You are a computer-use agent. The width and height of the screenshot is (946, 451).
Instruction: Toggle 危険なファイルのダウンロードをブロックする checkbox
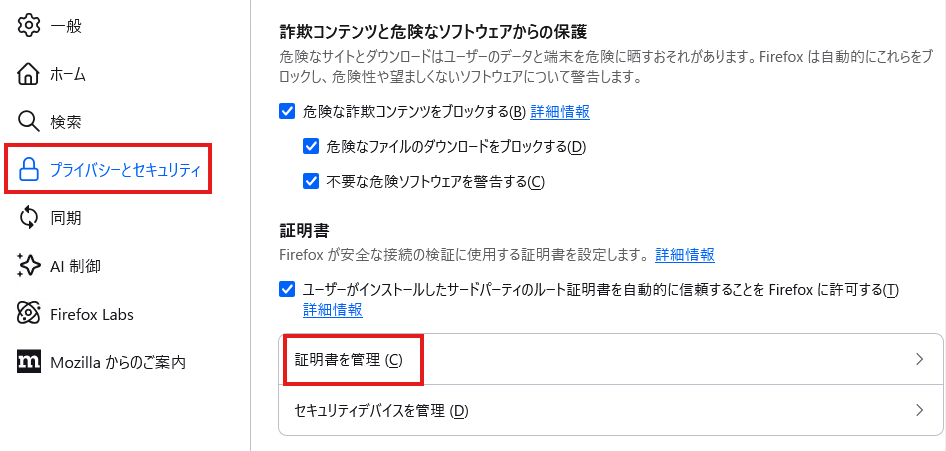(310, 147)
